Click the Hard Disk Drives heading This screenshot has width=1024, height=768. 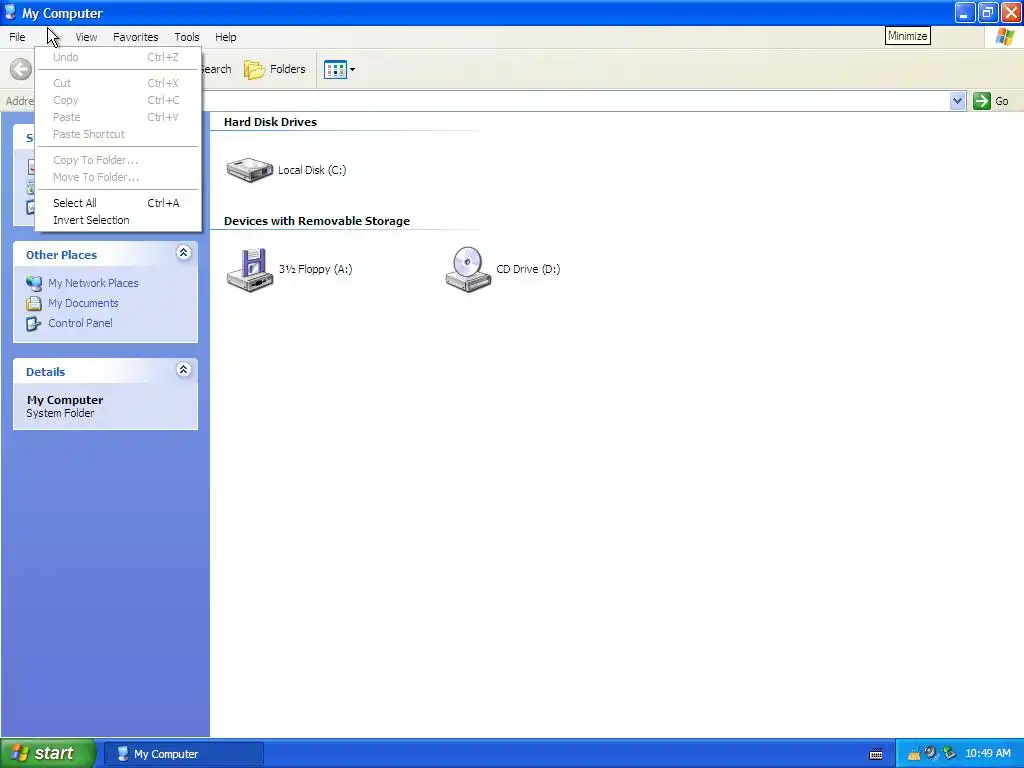(270, 122)
